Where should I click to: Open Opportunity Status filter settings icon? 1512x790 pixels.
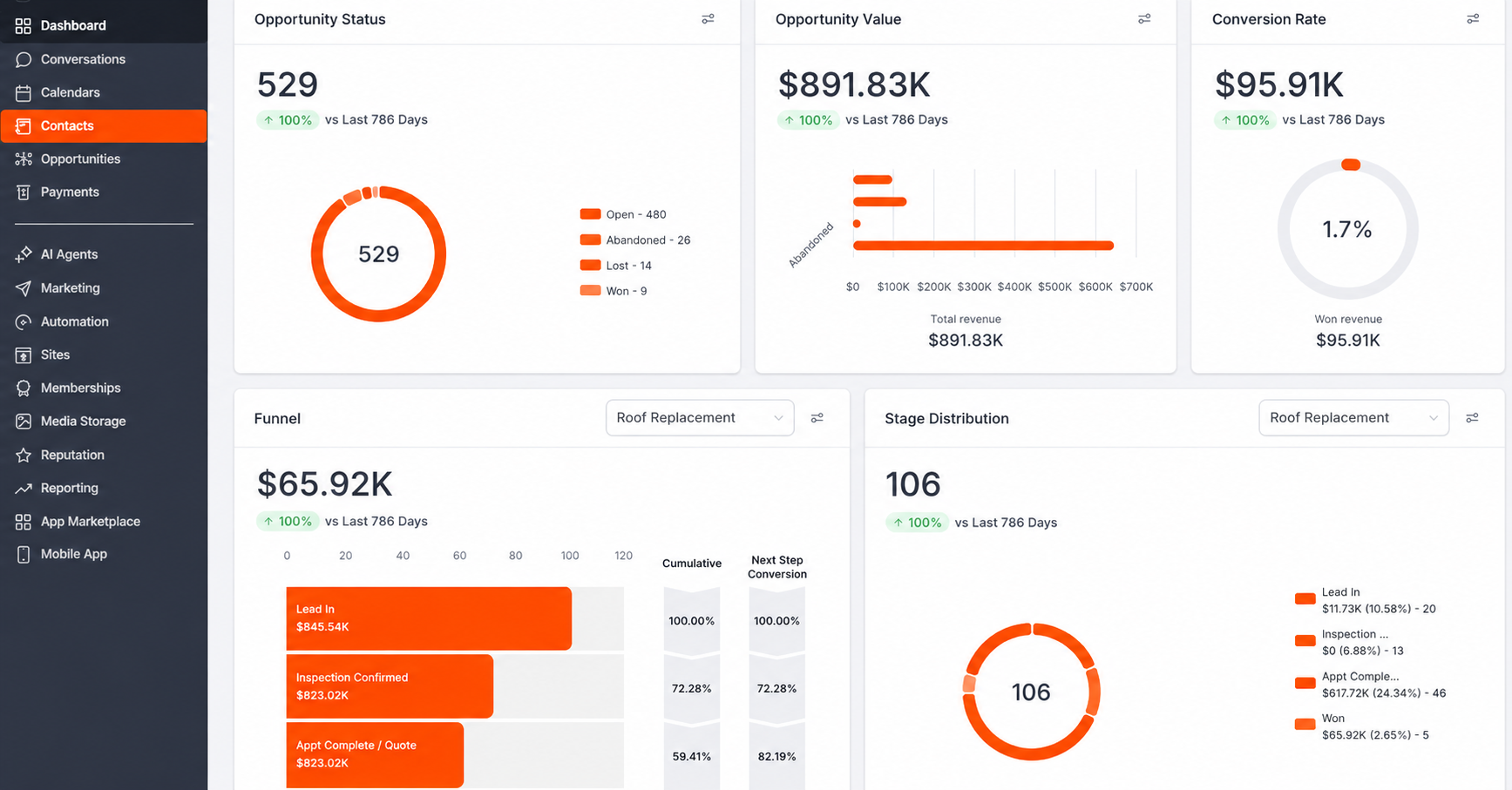point(708,18)
